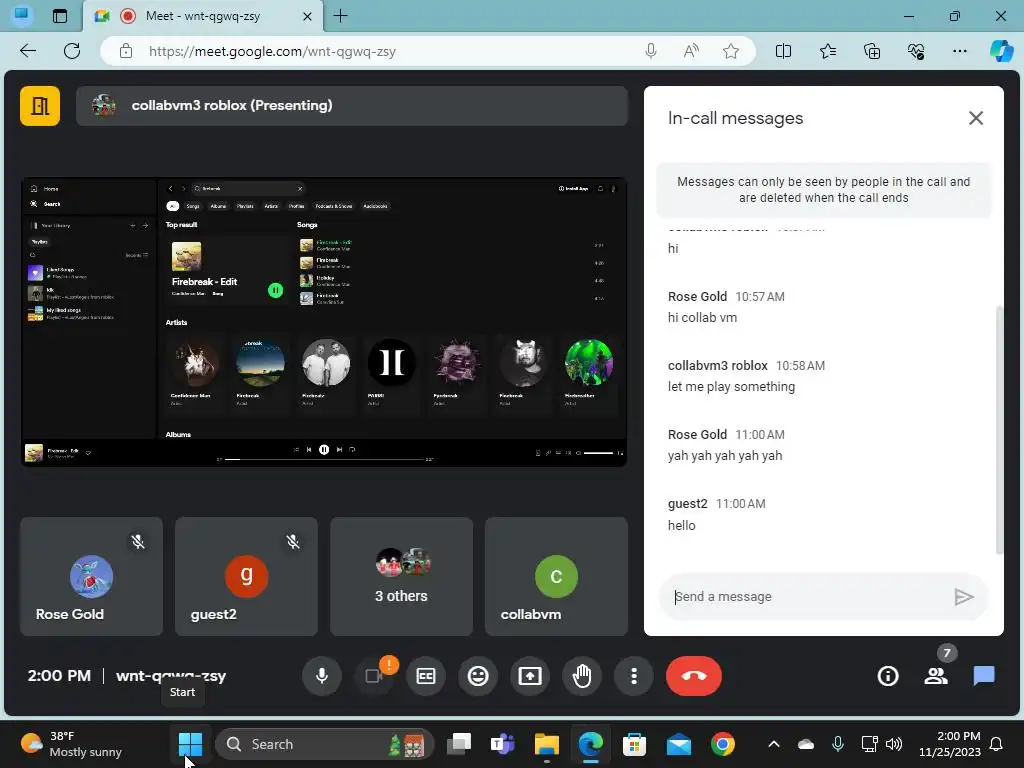
Task: Open more options three-dot menu in Meet
Action: coord(633,676)
